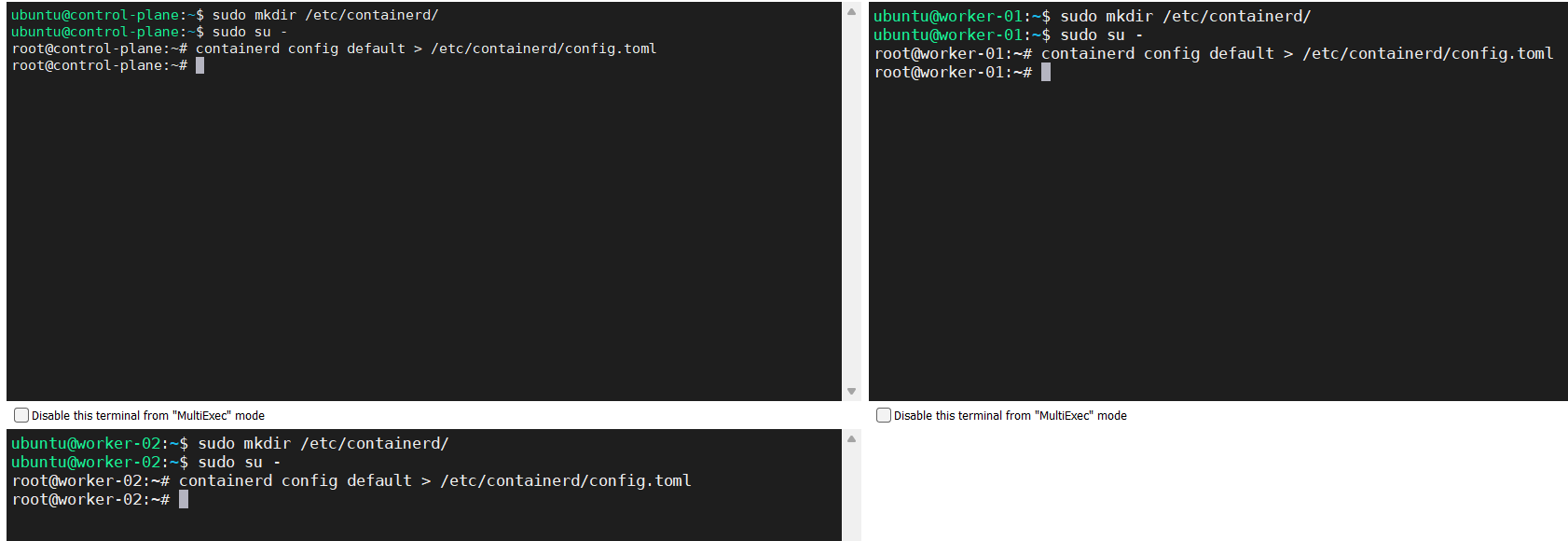Click empty area of the worker-01 terminal
The height and width of the screenshot is (541, 1568).
(x=1212, y=233)
